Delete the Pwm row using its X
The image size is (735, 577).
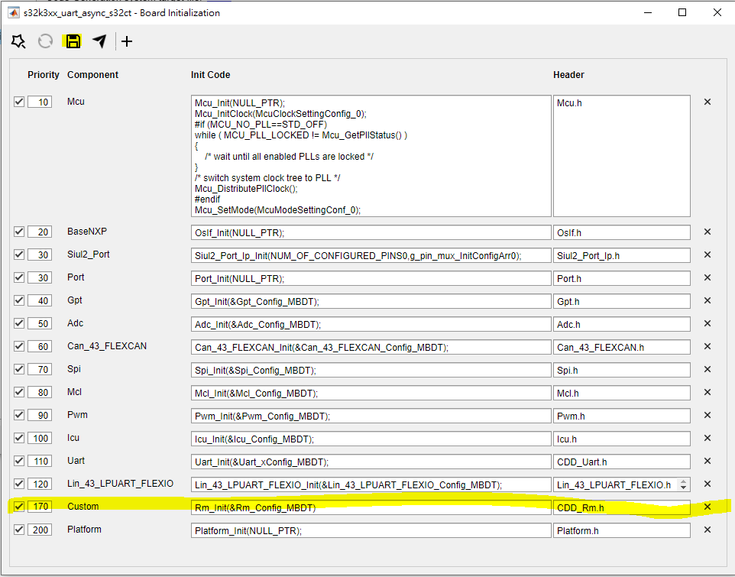click(707, 415)
